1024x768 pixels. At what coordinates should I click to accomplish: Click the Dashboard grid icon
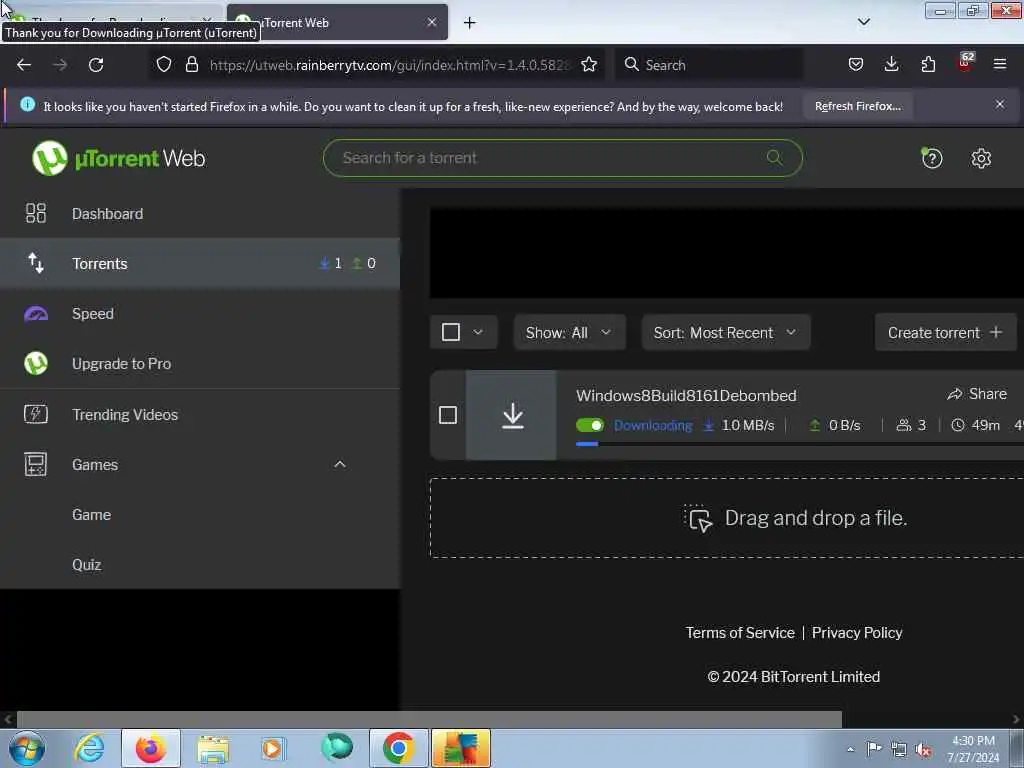(x=36, y=214)
